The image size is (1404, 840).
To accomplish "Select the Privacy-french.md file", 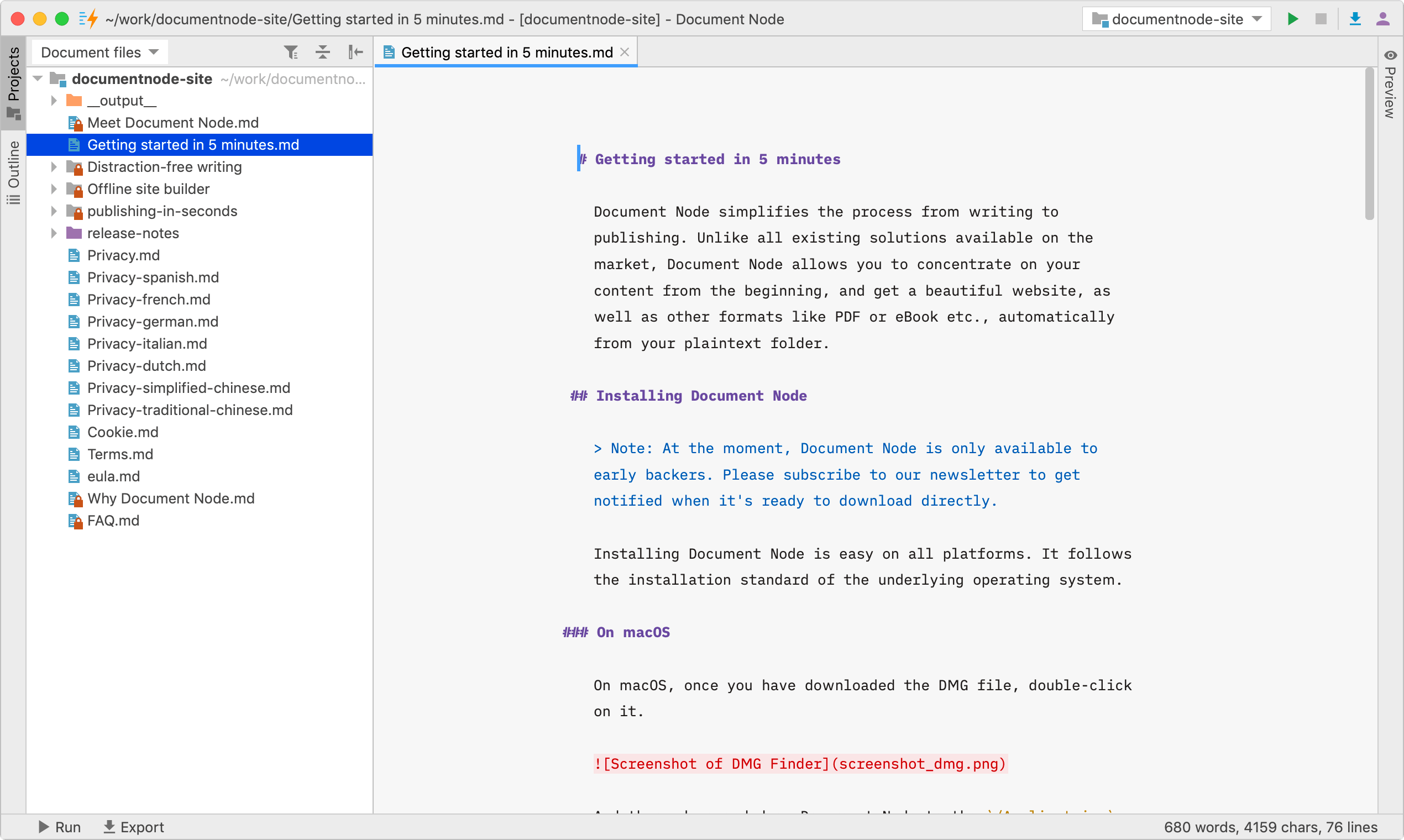I will tap(148, 300).
